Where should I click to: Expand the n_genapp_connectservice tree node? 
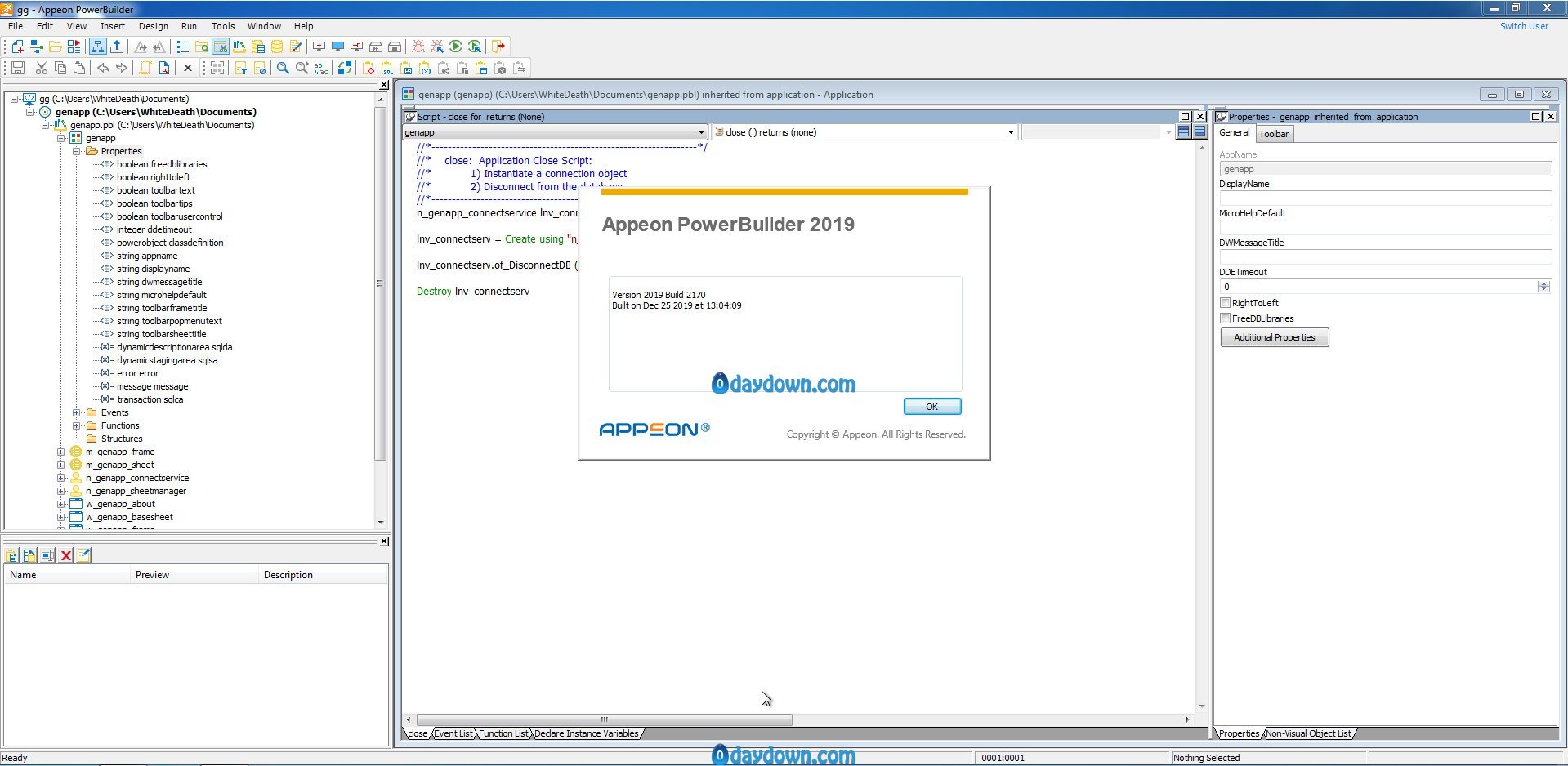tap(60, 478)
